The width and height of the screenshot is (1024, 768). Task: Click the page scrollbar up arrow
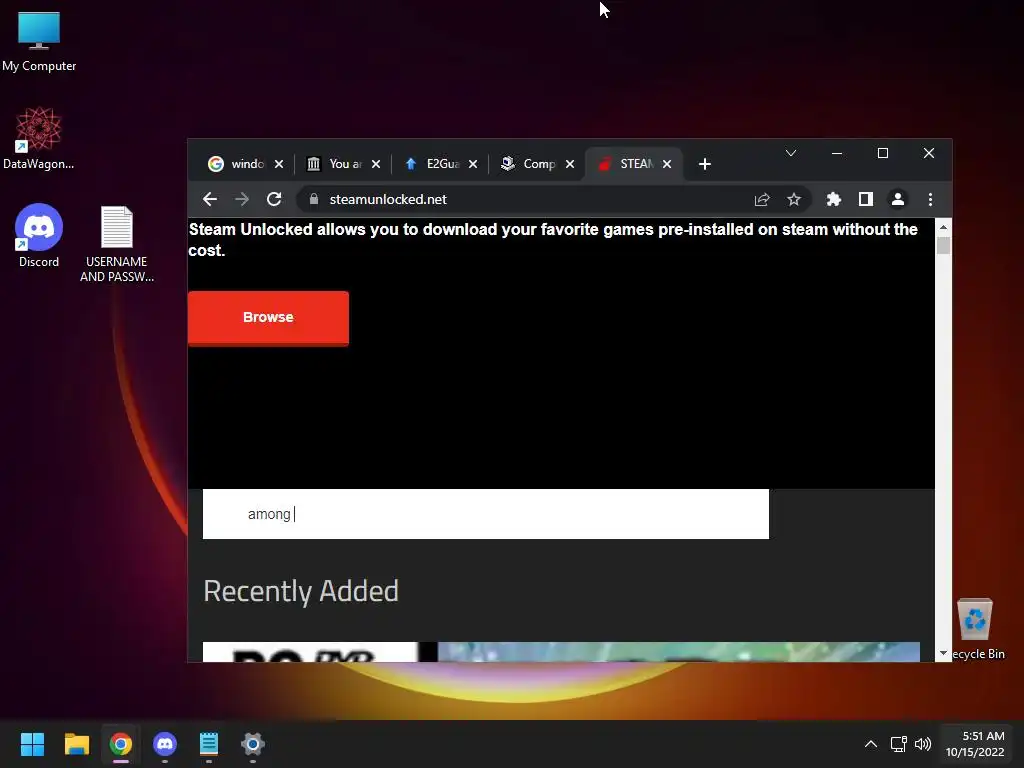click(943, 227)
